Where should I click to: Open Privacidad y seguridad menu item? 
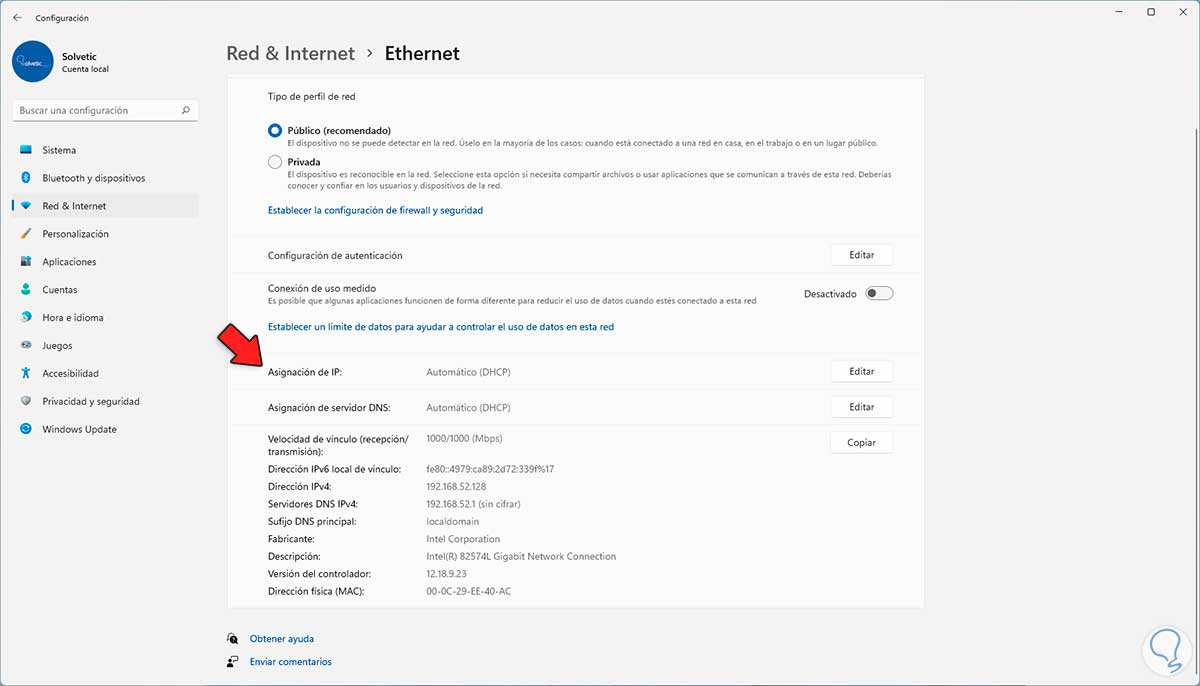pos(90,402)
